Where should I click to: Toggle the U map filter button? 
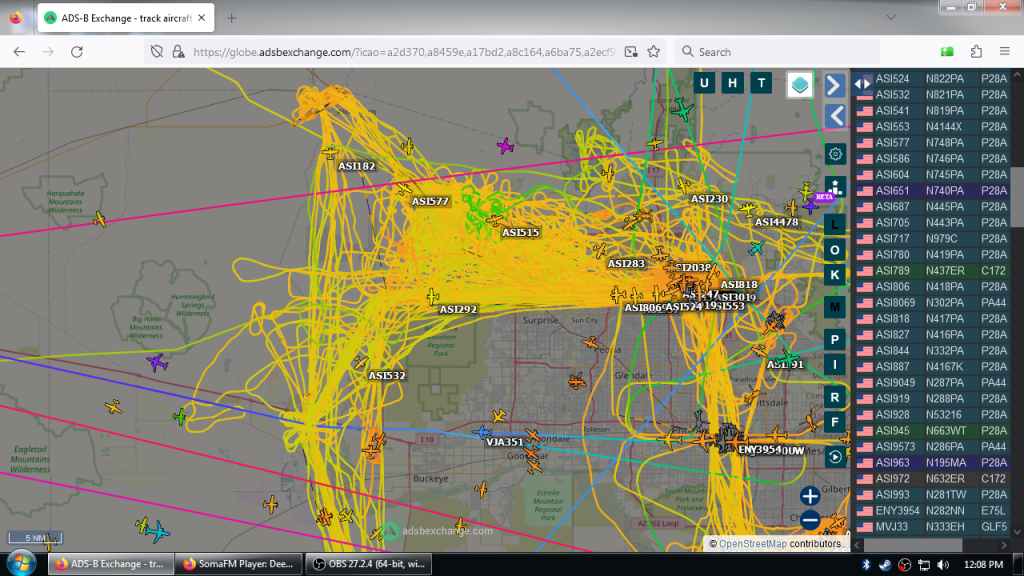[704, 83]
